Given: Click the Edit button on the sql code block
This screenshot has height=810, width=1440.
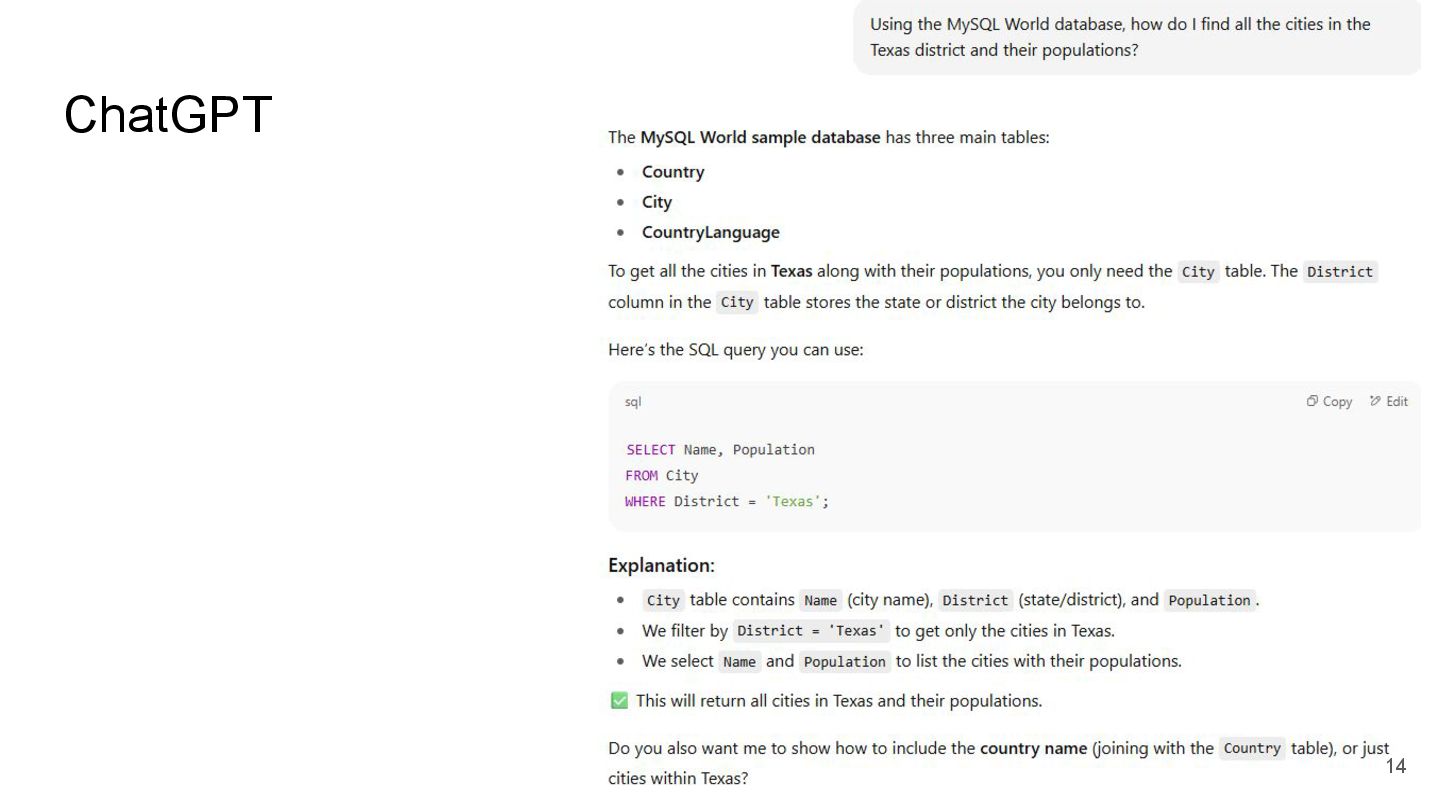Looking at the screenshot, I should tap(1389, 401).
